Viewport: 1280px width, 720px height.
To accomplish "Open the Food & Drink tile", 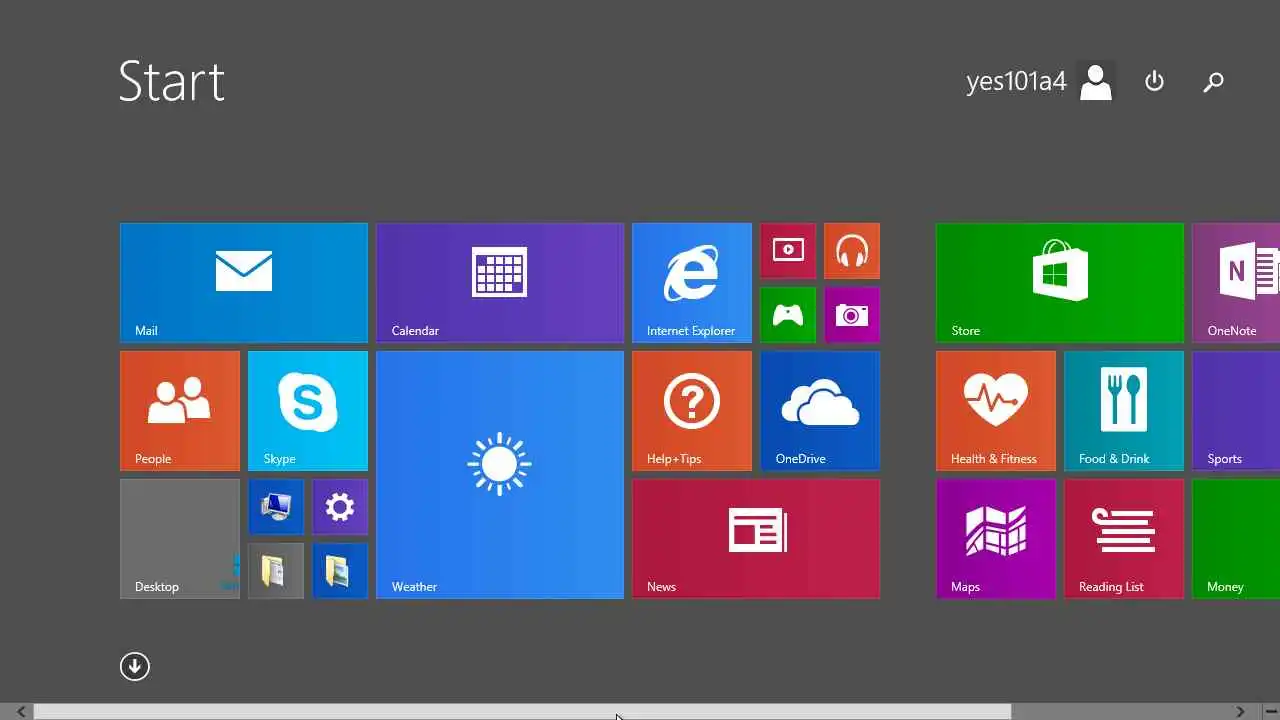I will coord(1124,411).
